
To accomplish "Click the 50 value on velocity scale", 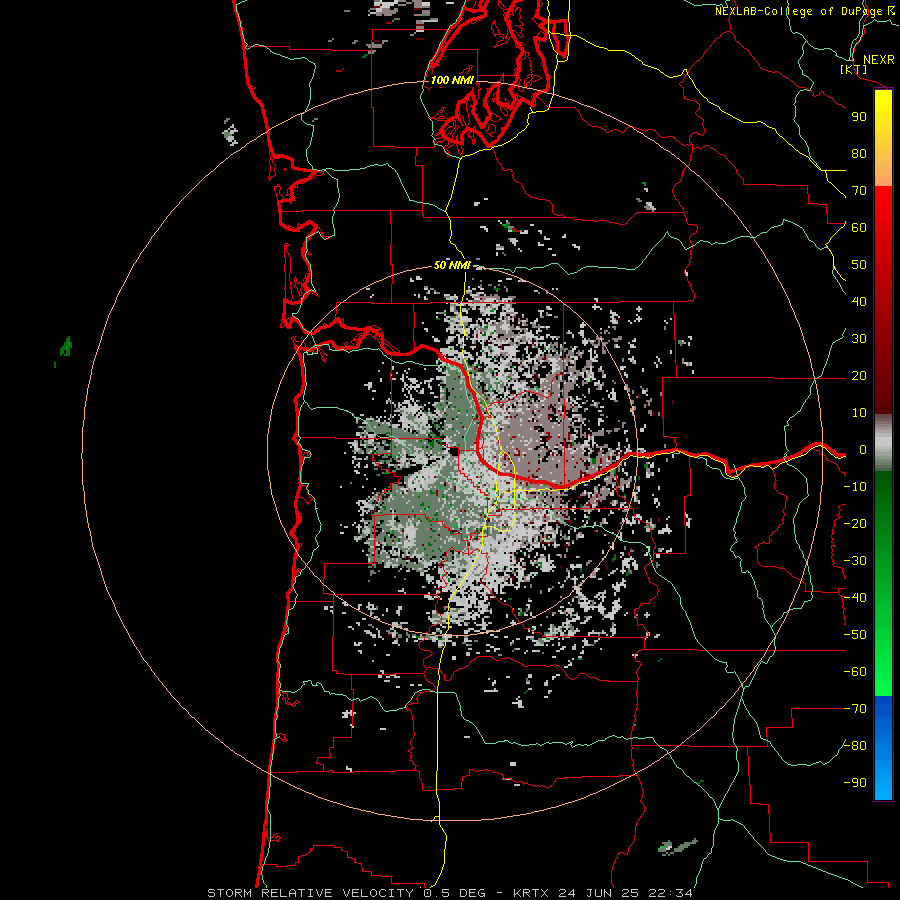I will [x=859, y=265].
